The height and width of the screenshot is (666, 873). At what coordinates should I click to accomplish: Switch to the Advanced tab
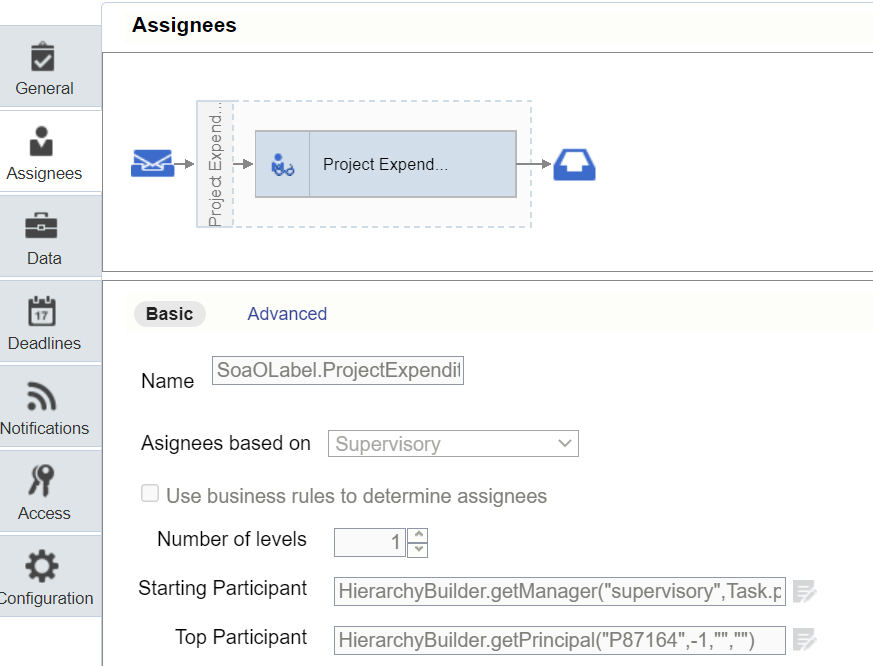pos(287,313)
